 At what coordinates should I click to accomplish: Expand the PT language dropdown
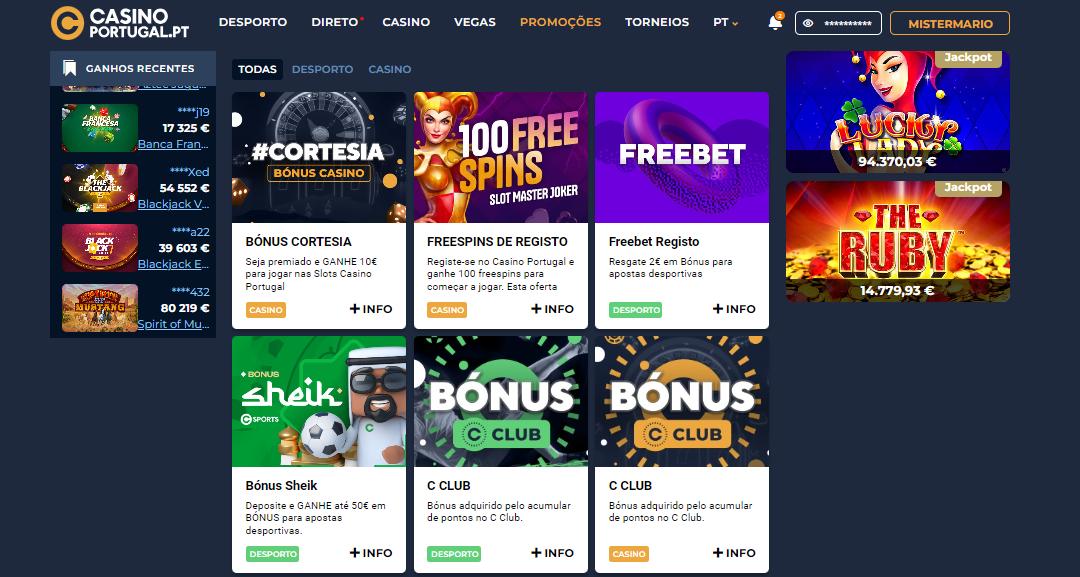click(725, 22)
